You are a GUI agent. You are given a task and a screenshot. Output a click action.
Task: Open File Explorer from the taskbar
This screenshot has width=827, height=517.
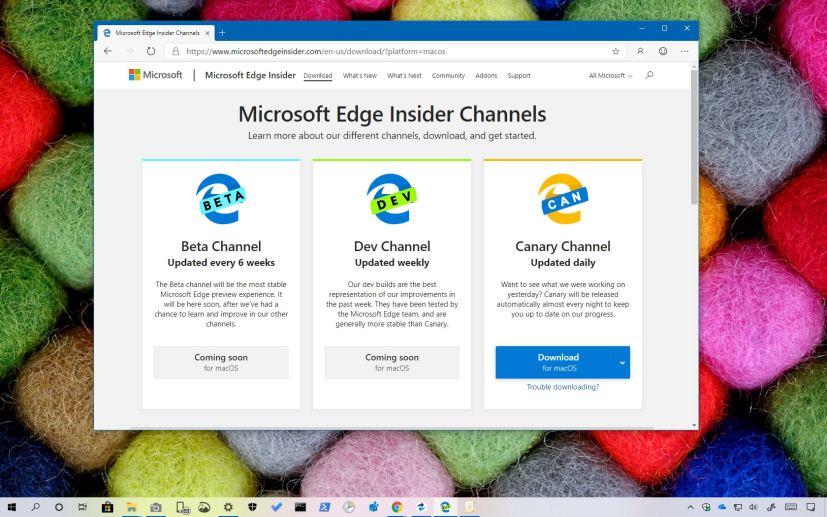click(x=131, y=508)
